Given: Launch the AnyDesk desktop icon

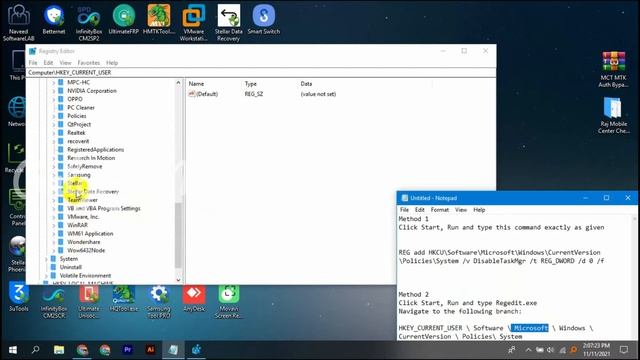Looking at the screenshot, I should coord(194,297).
